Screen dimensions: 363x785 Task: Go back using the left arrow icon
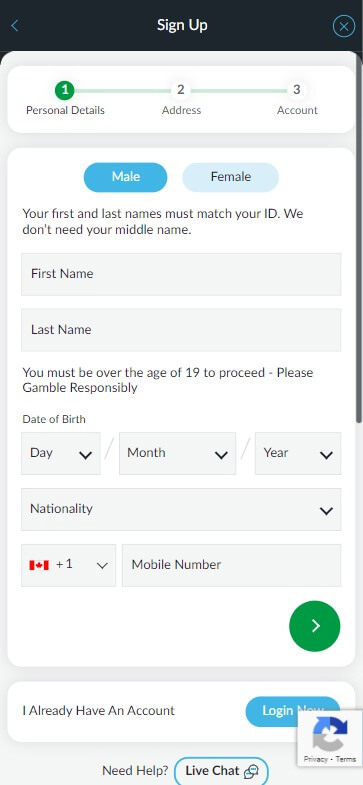tap(15, 26)
